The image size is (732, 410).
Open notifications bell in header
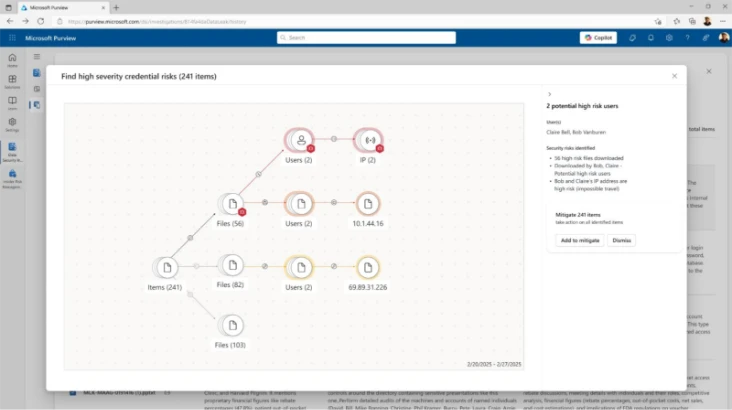tap(651, 38)
